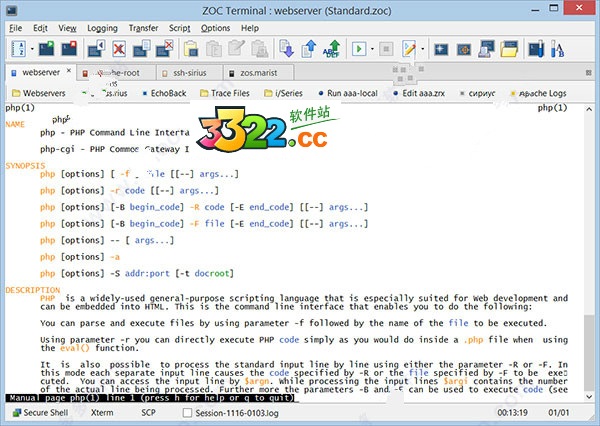Click the terminal vertical scrollbar thumb
Image resolution: width=600 pixels, height=426 pixels.
point(589,351)
